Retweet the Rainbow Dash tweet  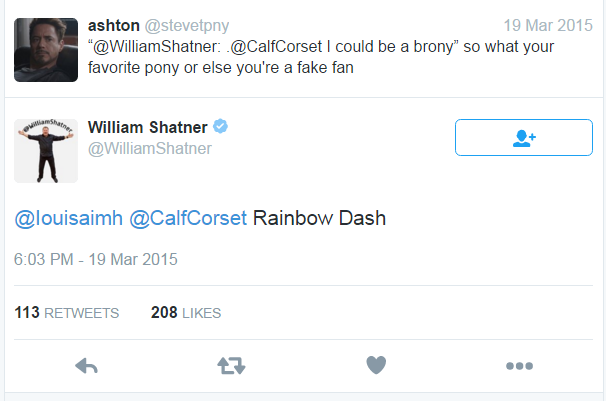[x=231, y=366]
